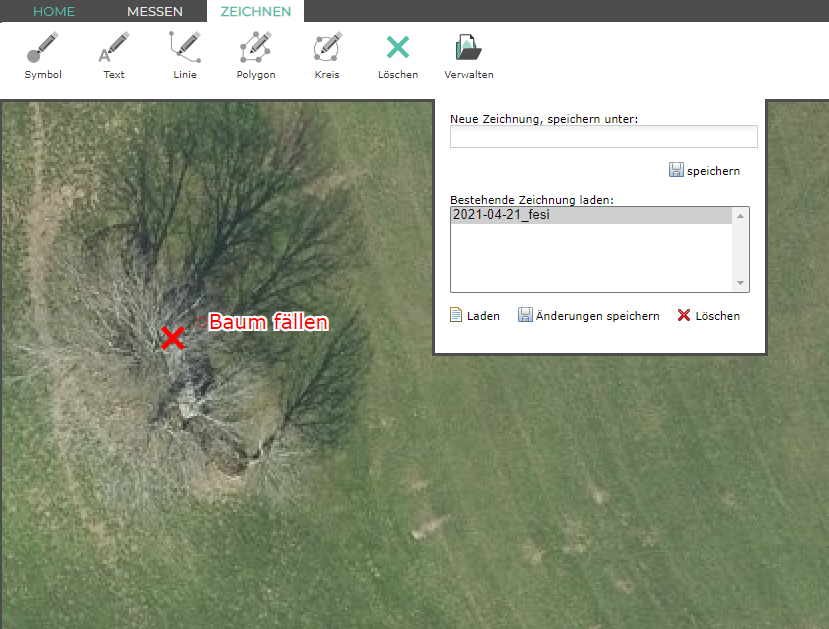Choose the Polygon drawing tool
The width and height of the screenshot is (829, 629).
click(x=256, y=49)
